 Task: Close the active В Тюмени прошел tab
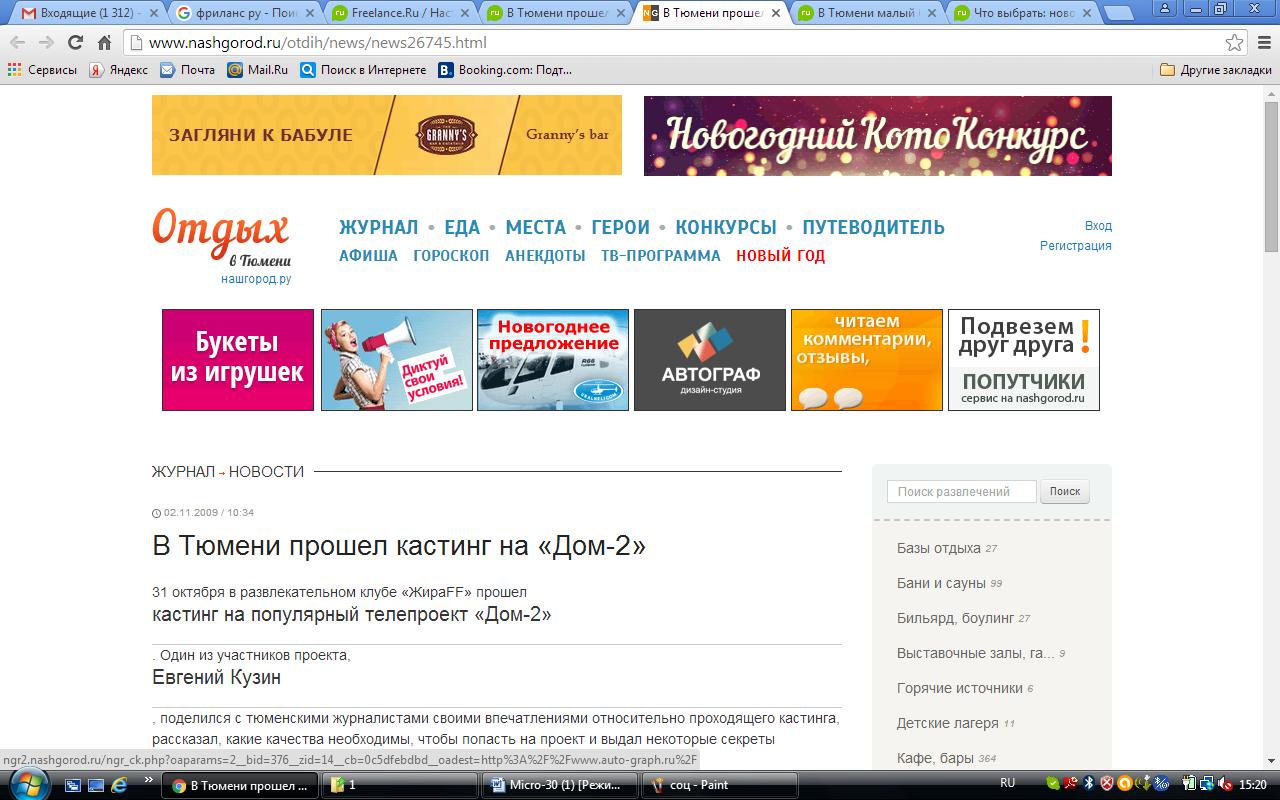[774, 13]
